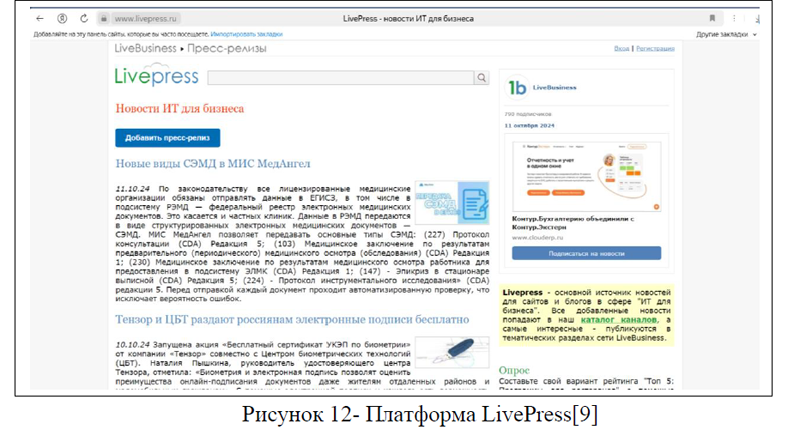800x442 pixels.
Task: Go back with the browser back arrow
Action: (x=40, y=18)
